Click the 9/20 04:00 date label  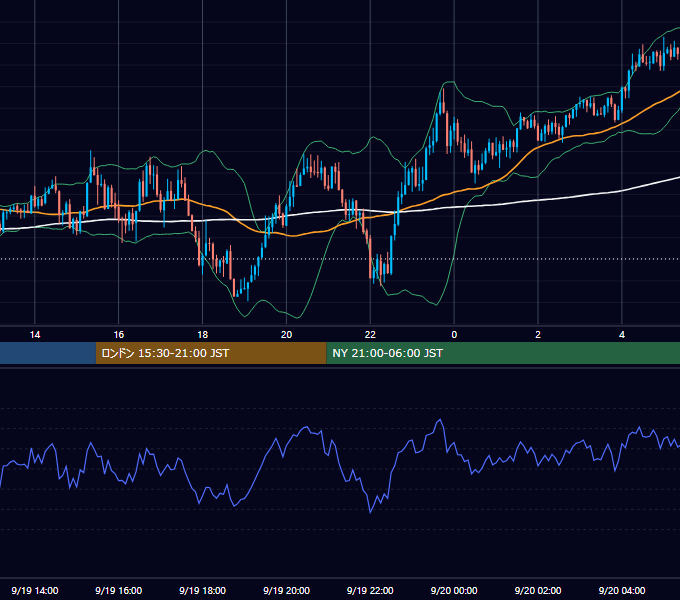click(622, 590)
